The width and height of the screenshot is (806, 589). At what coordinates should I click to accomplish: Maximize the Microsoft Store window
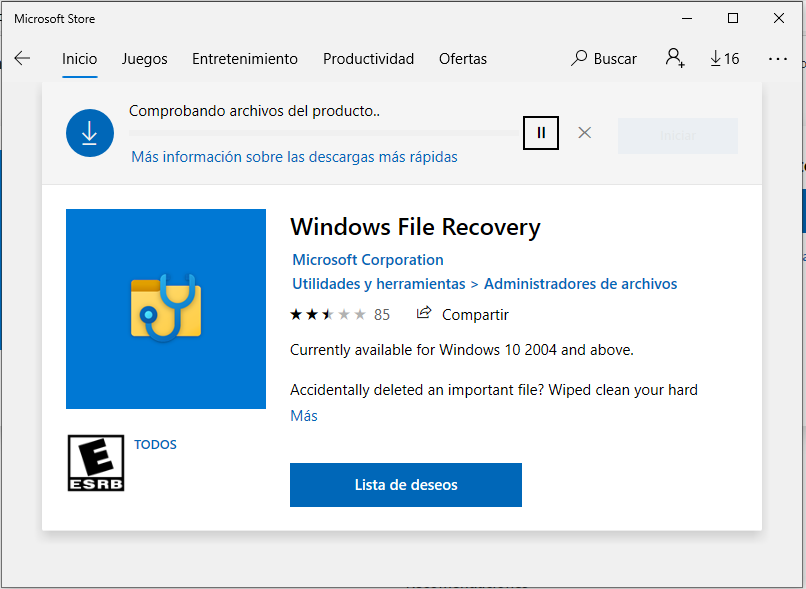pyautogui.click(x=733, y=19)
